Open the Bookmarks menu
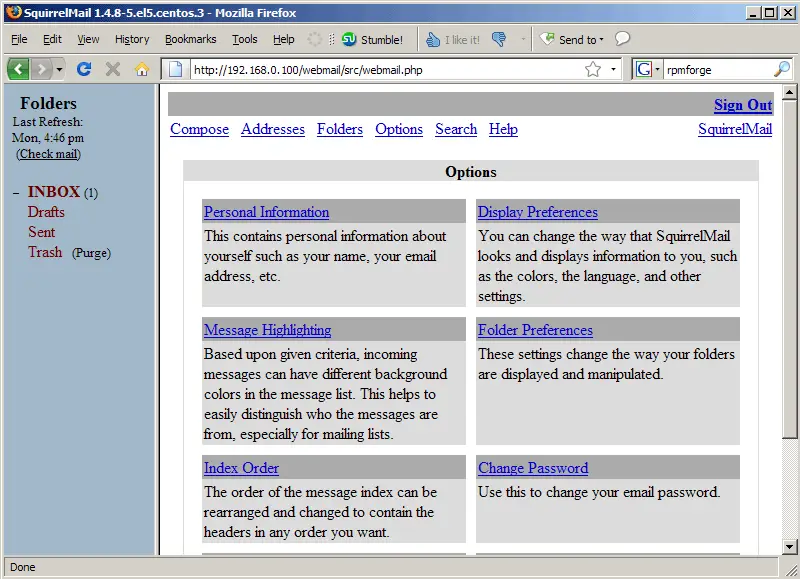The height and width of the screenshot is (579, 800). click(x=190, y=39)
